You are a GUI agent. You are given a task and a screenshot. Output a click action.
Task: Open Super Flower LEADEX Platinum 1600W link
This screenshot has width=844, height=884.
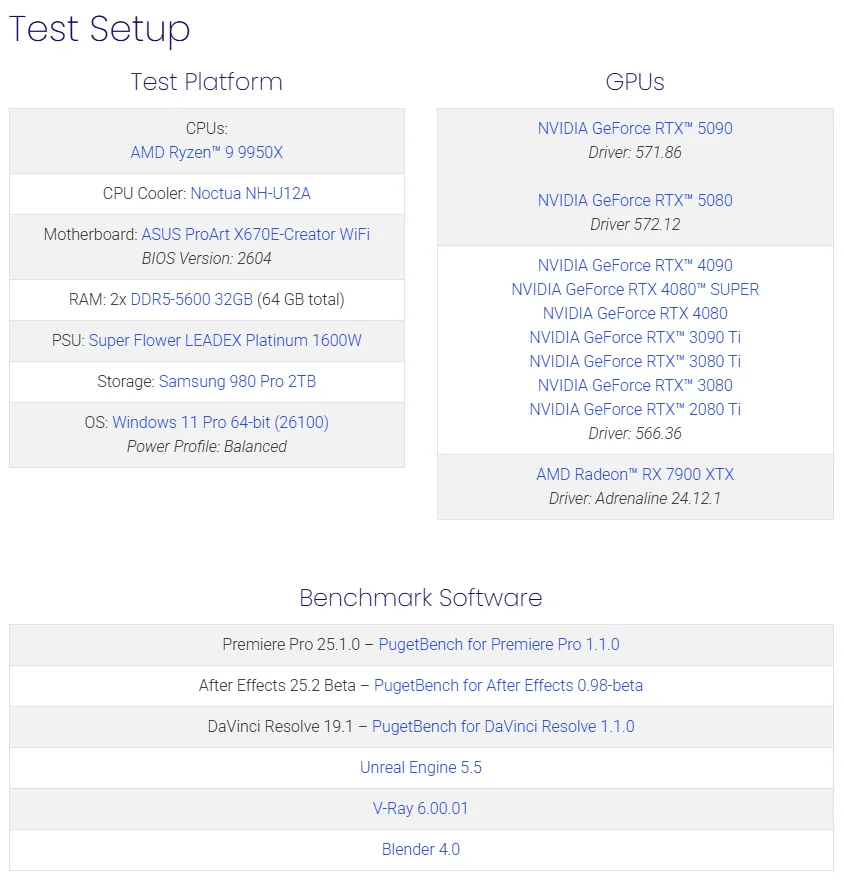[225, 340]
